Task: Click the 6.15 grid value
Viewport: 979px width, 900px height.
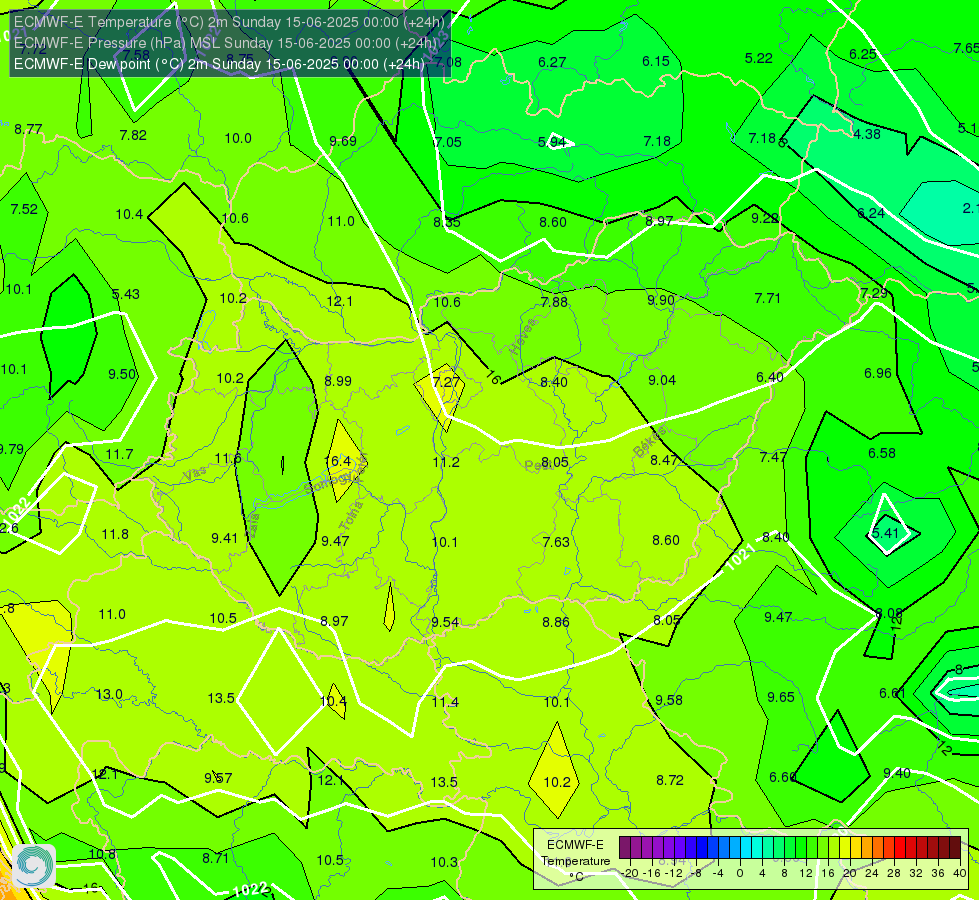Action: coord(656,61)
